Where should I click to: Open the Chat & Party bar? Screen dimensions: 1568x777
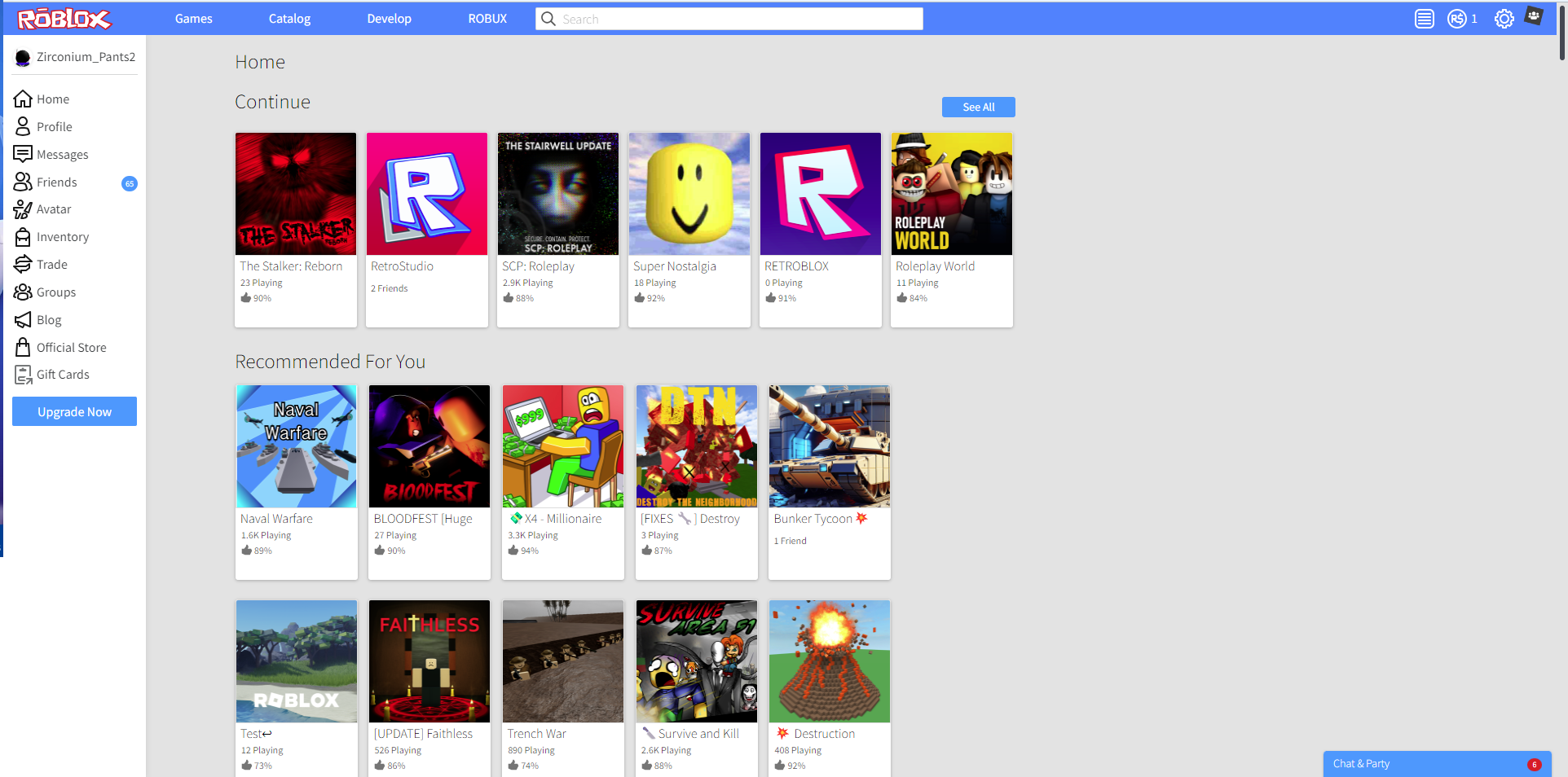coord(1437,764)
